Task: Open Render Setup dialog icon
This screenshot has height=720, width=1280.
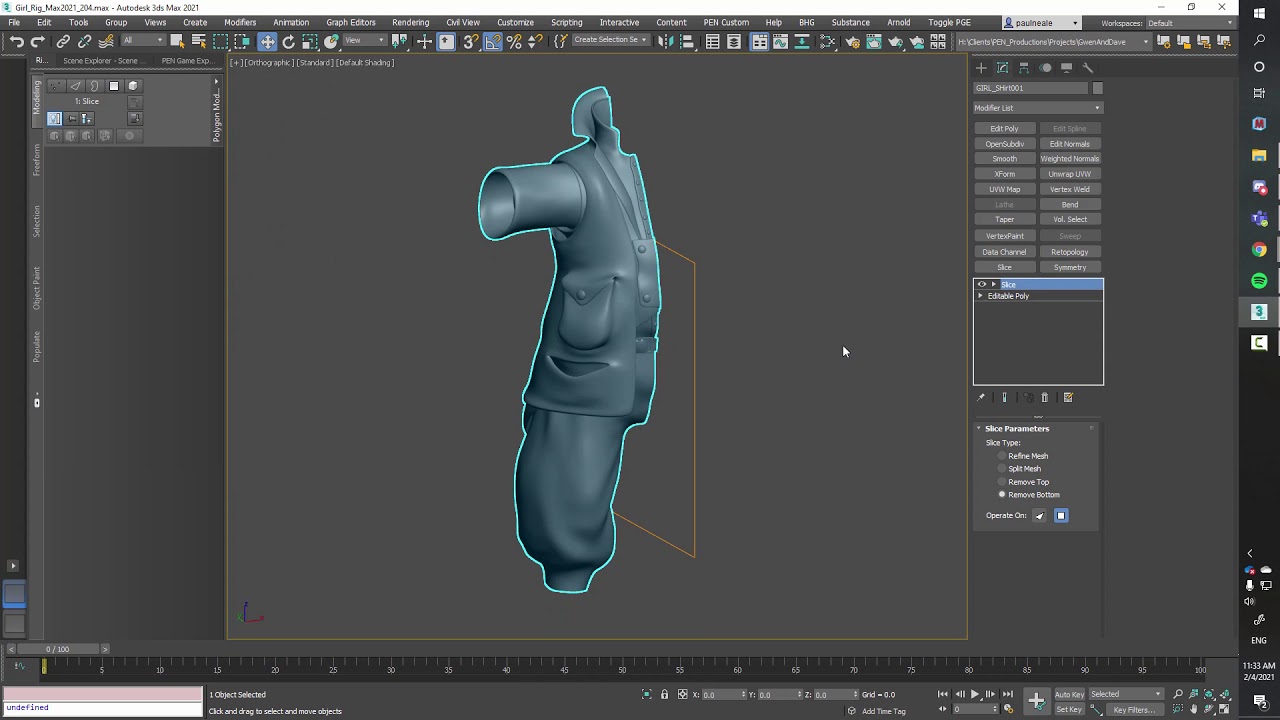Action: (852, 41)
